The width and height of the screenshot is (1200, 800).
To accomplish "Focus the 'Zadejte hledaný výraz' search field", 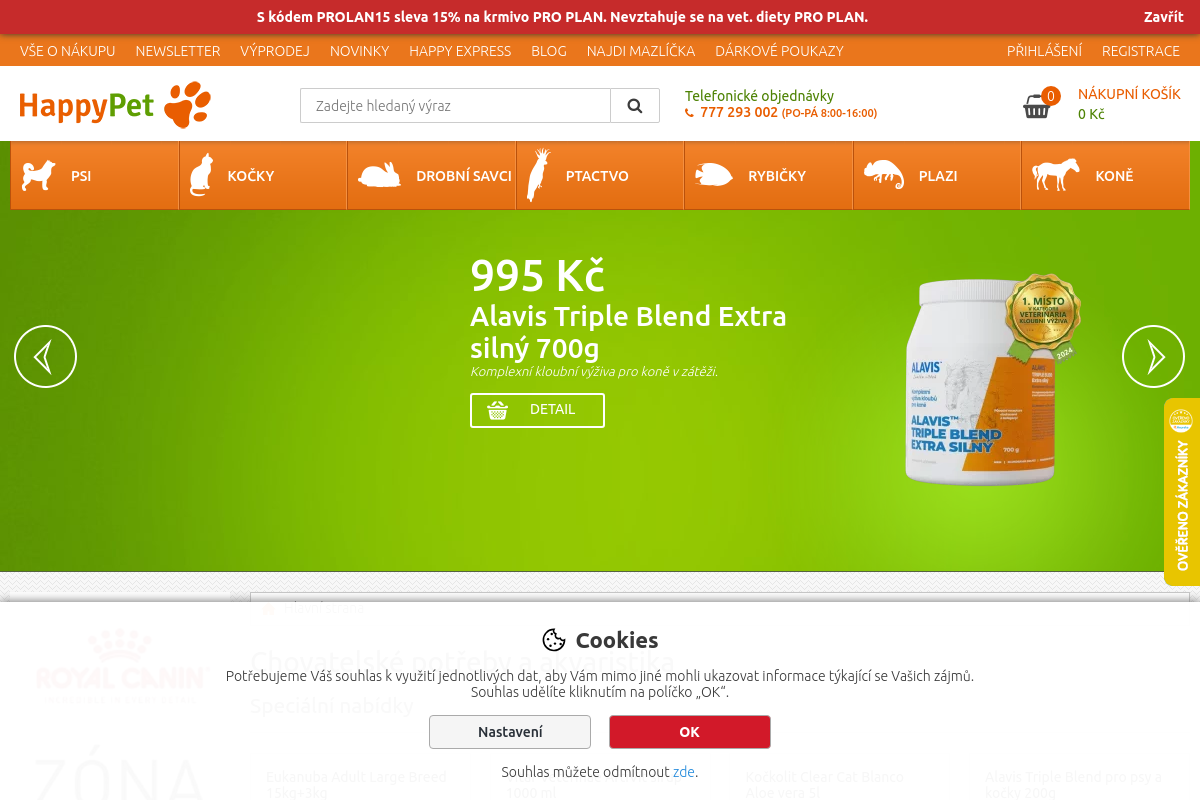I will [x=455, y=105].
